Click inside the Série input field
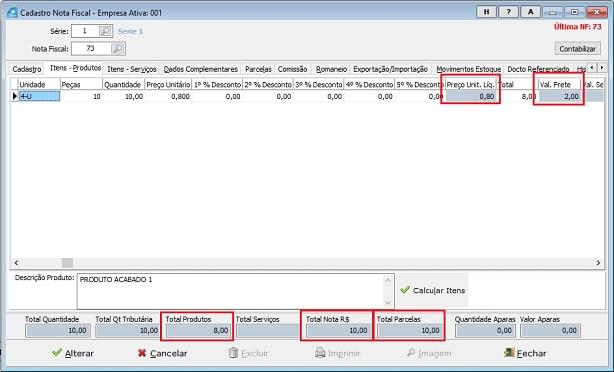Screen dimensions: 614x372 85,31
